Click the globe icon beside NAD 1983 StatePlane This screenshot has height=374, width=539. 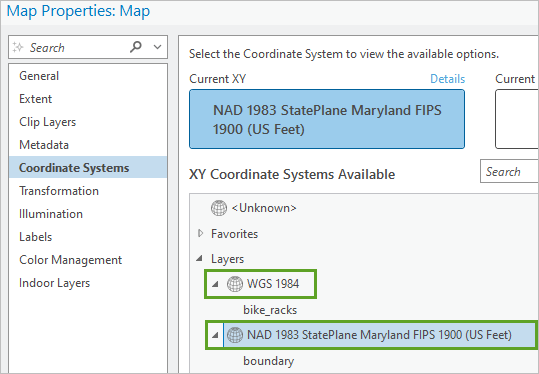point(235,335)
